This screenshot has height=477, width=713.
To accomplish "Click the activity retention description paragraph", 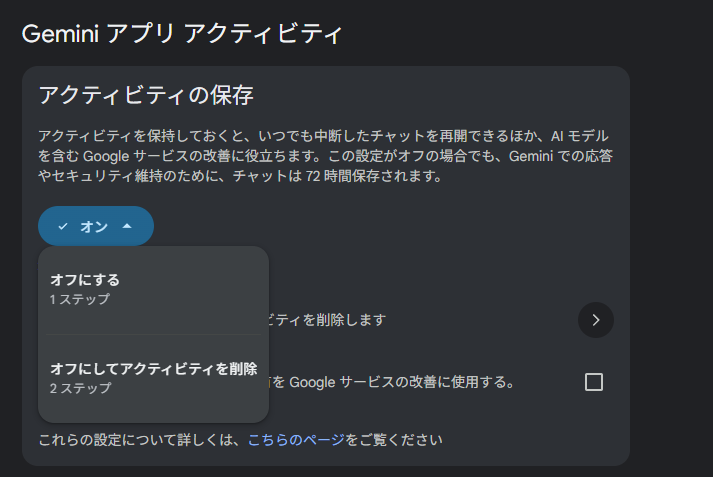I will 326,156.
